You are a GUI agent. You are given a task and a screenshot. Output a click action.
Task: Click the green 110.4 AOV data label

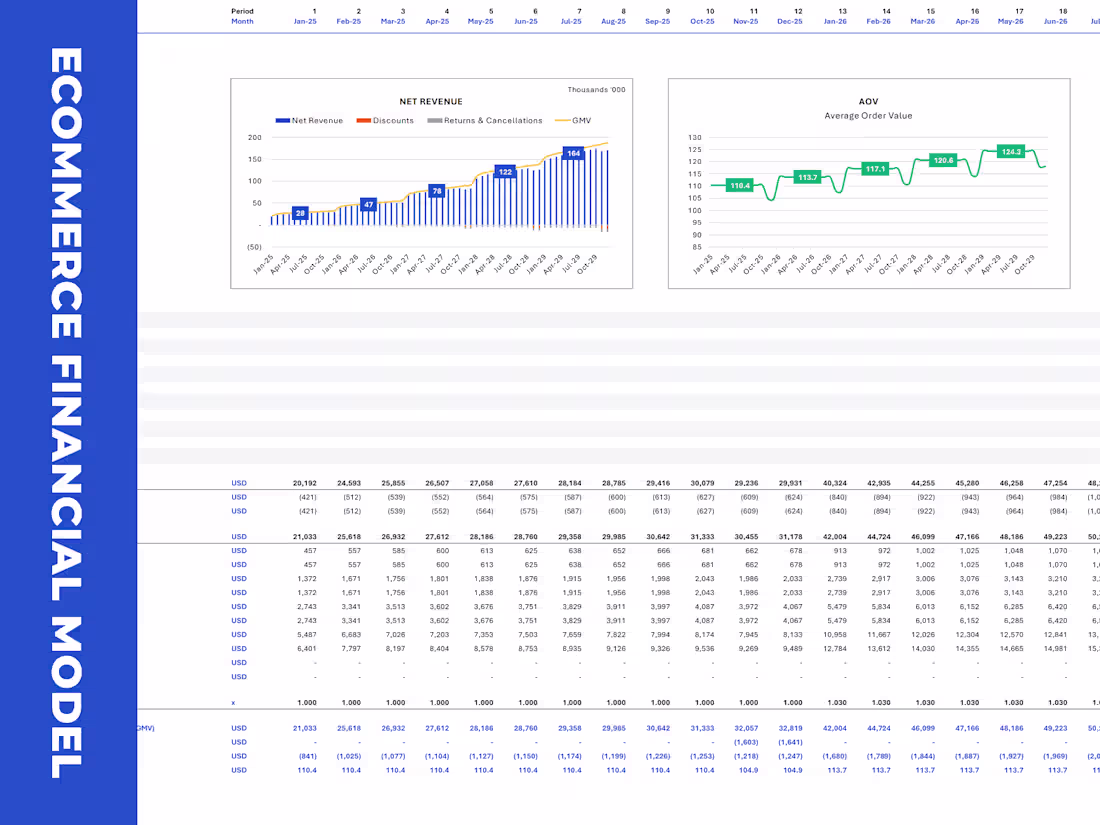(x=739, y=186)
